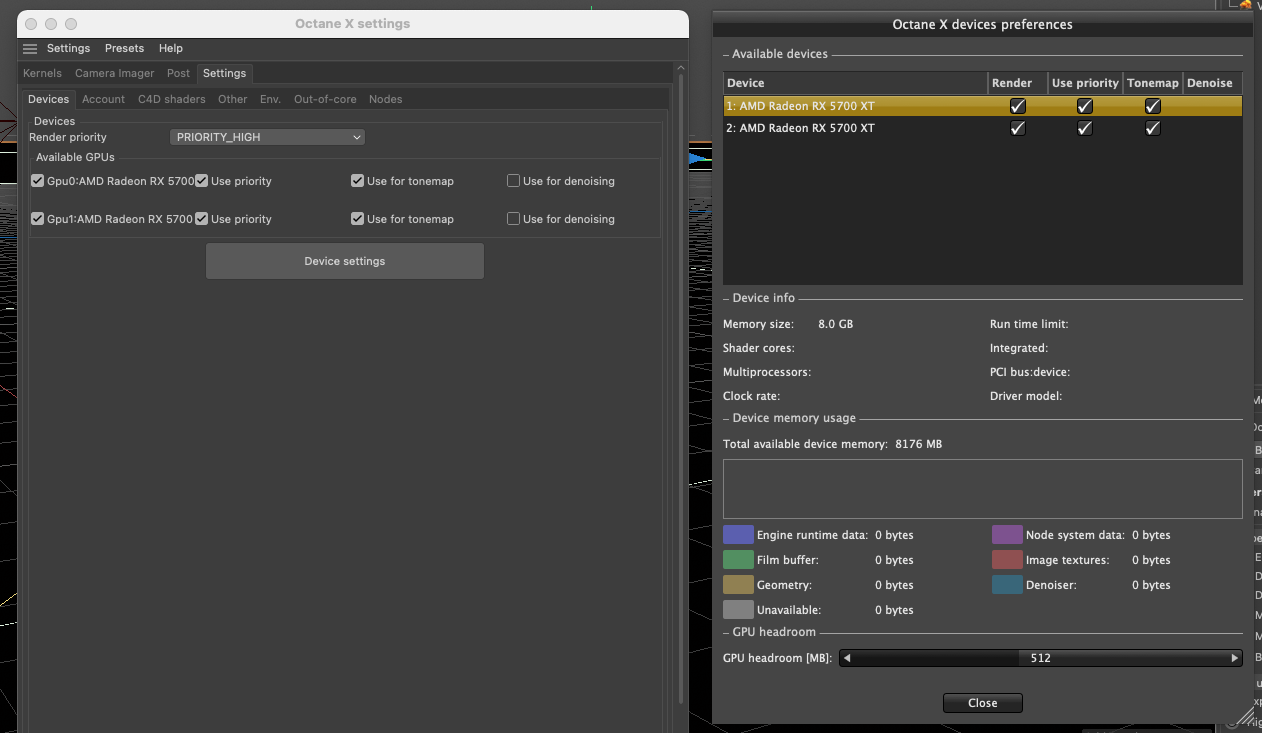Click the GPU headroom slider value 512
The width and height of the screenshot is (1262, 733).
coord(1041,658)
